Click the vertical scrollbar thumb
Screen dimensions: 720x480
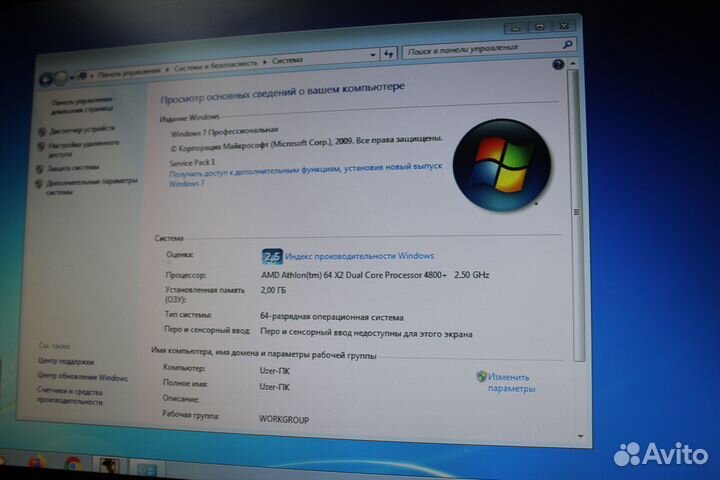coord(577,214)
